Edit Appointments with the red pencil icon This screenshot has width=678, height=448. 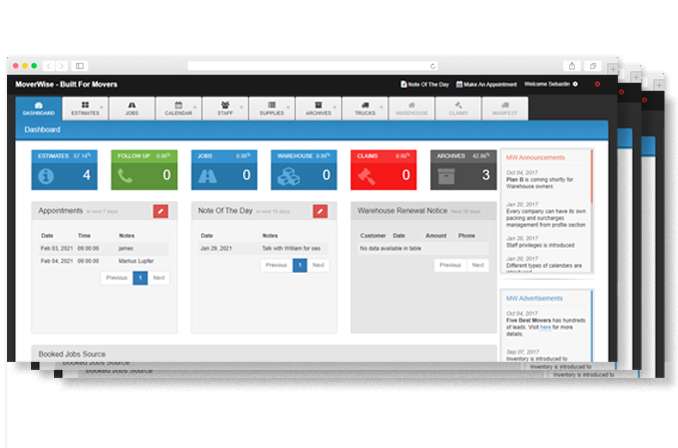click(160, 211)
